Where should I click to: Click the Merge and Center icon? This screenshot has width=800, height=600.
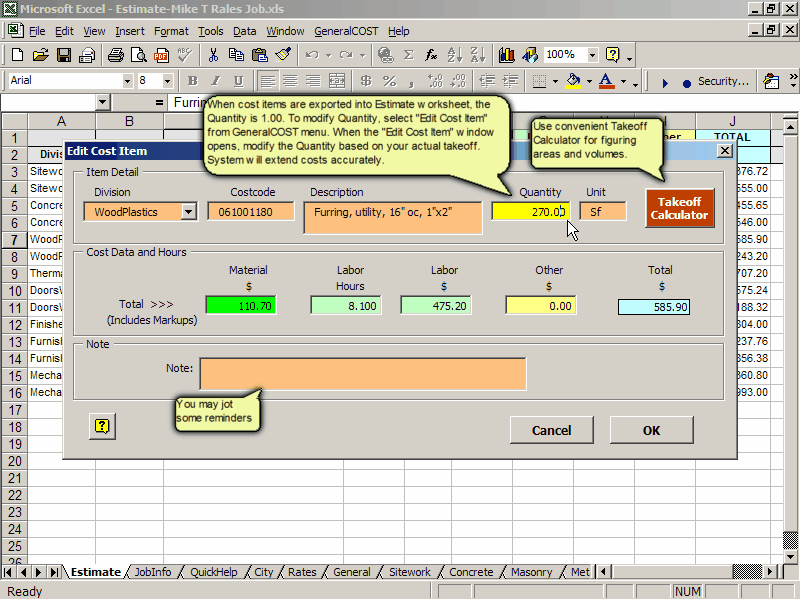[337, 81]
